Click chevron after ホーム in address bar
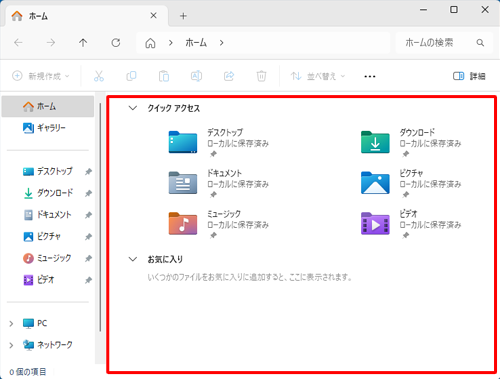The width and height of the screenshot is (500, 379). (x=221, y=43)
